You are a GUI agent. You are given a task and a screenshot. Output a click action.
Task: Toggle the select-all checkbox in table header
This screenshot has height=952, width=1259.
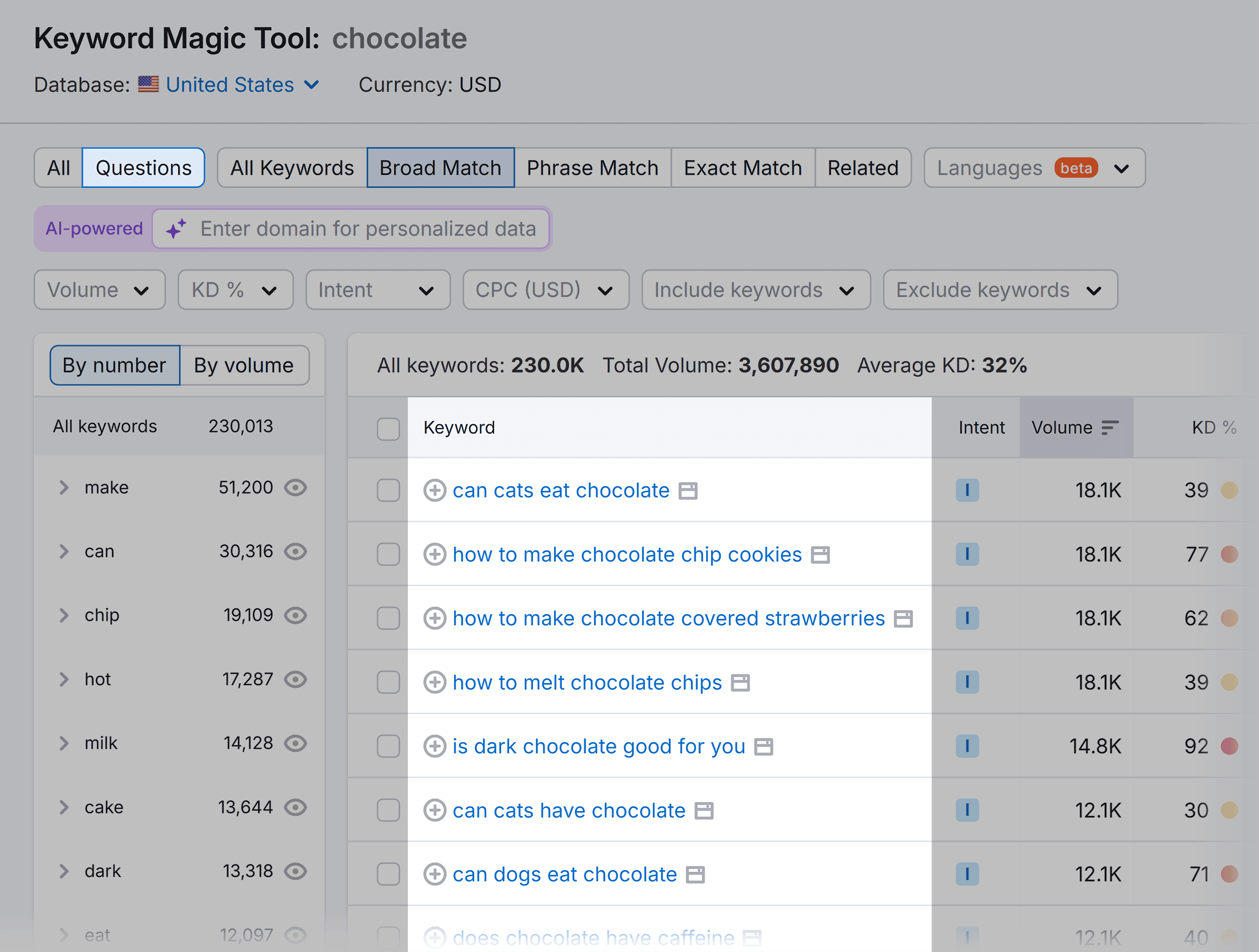point(388,428)
